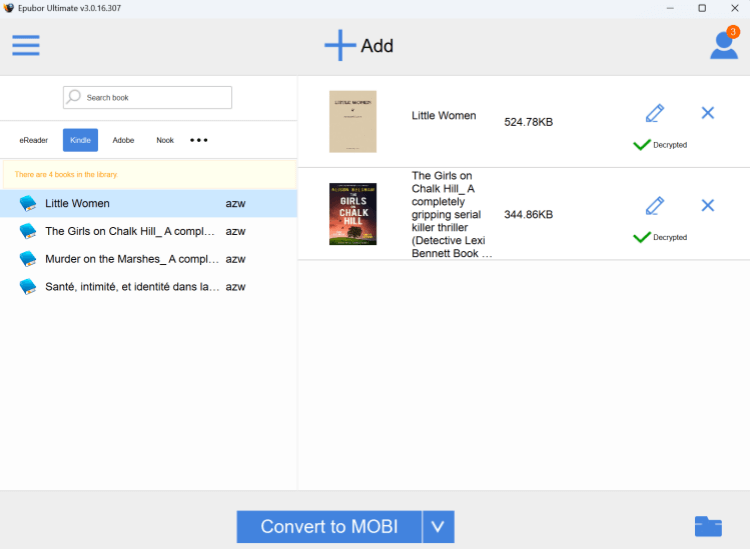Click the long Girls on Chalk Hill title text
Screen dimensions: 750x549
tap(452, 214)
